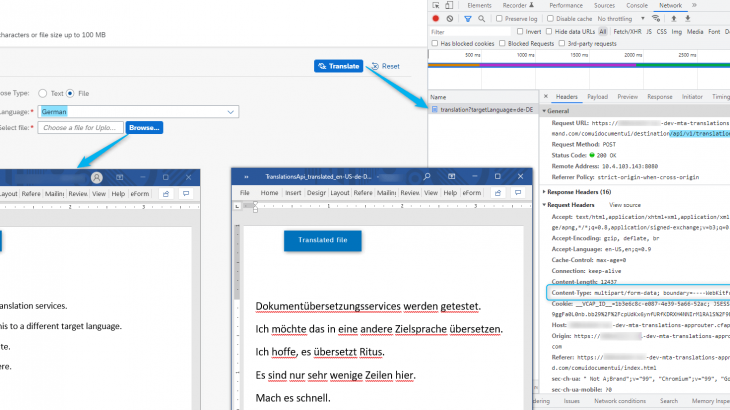Filter requests by All type

tap(603, 32)
